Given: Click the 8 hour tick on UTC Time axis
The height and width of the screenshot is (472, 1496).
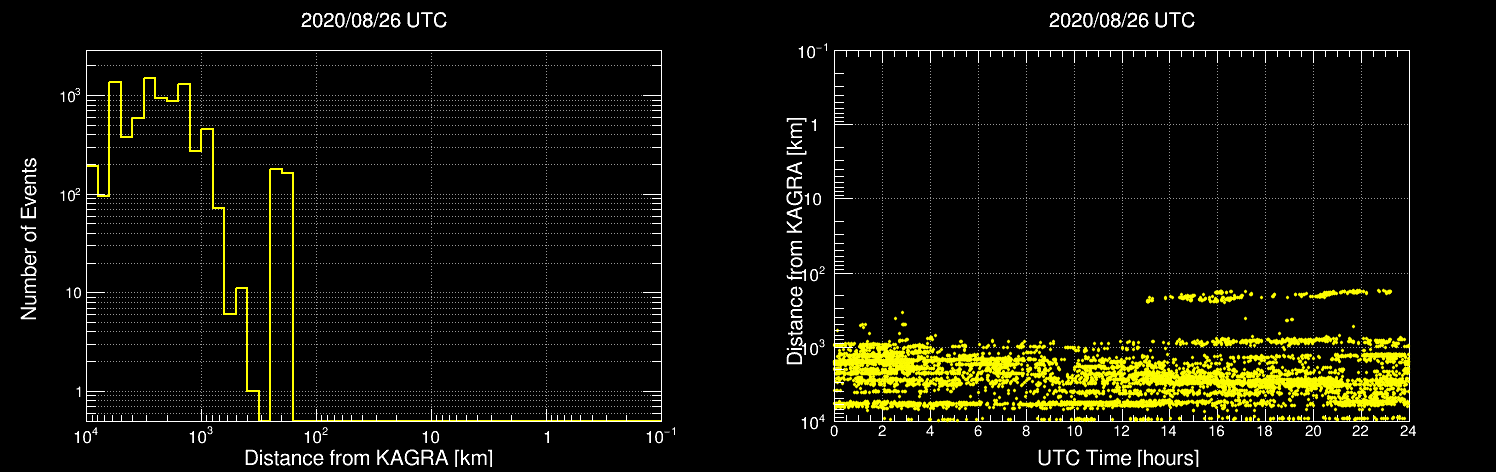Looking at the screenshot, I should 1026,432.
